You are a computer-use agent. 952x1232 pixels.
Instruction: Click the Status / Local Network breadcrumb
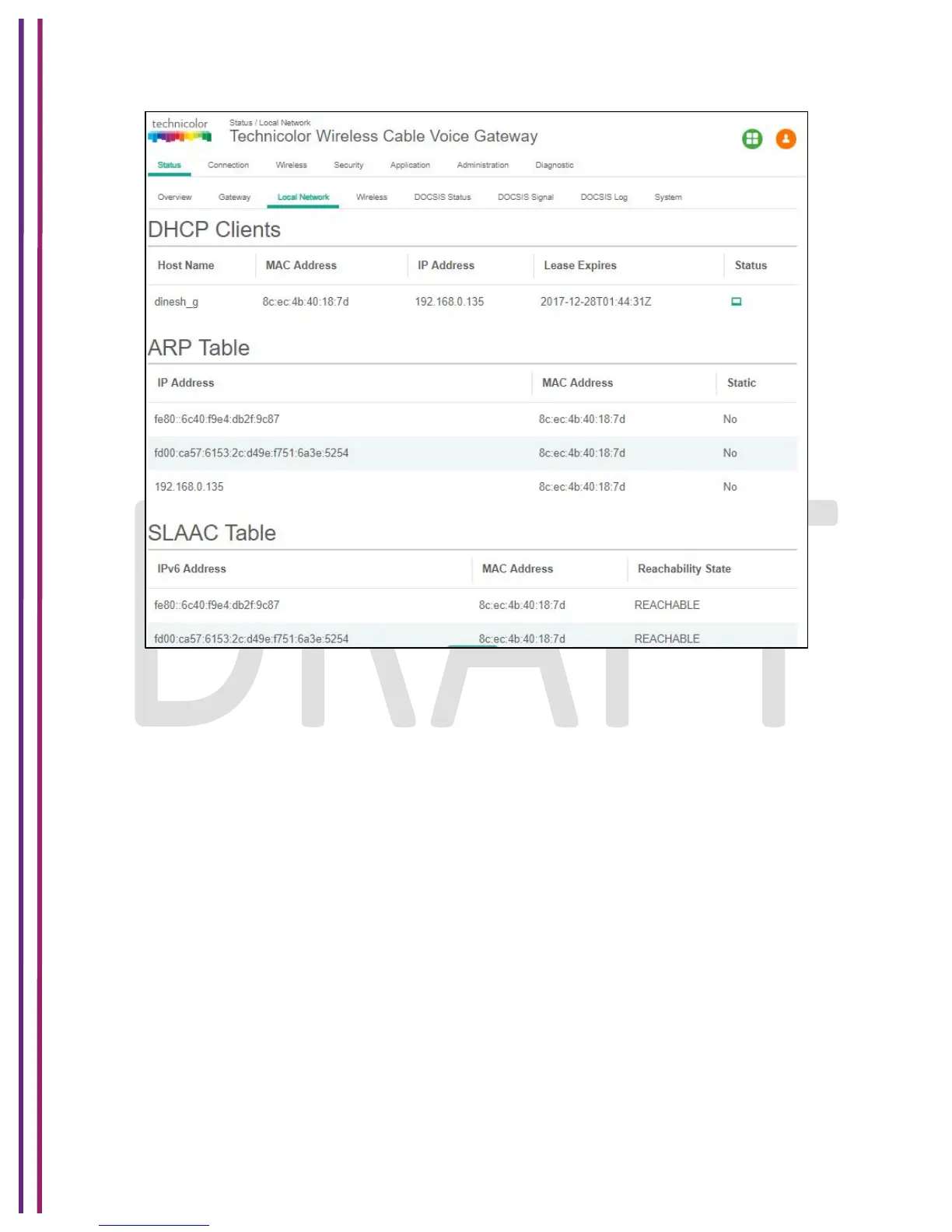click(270, 123)
